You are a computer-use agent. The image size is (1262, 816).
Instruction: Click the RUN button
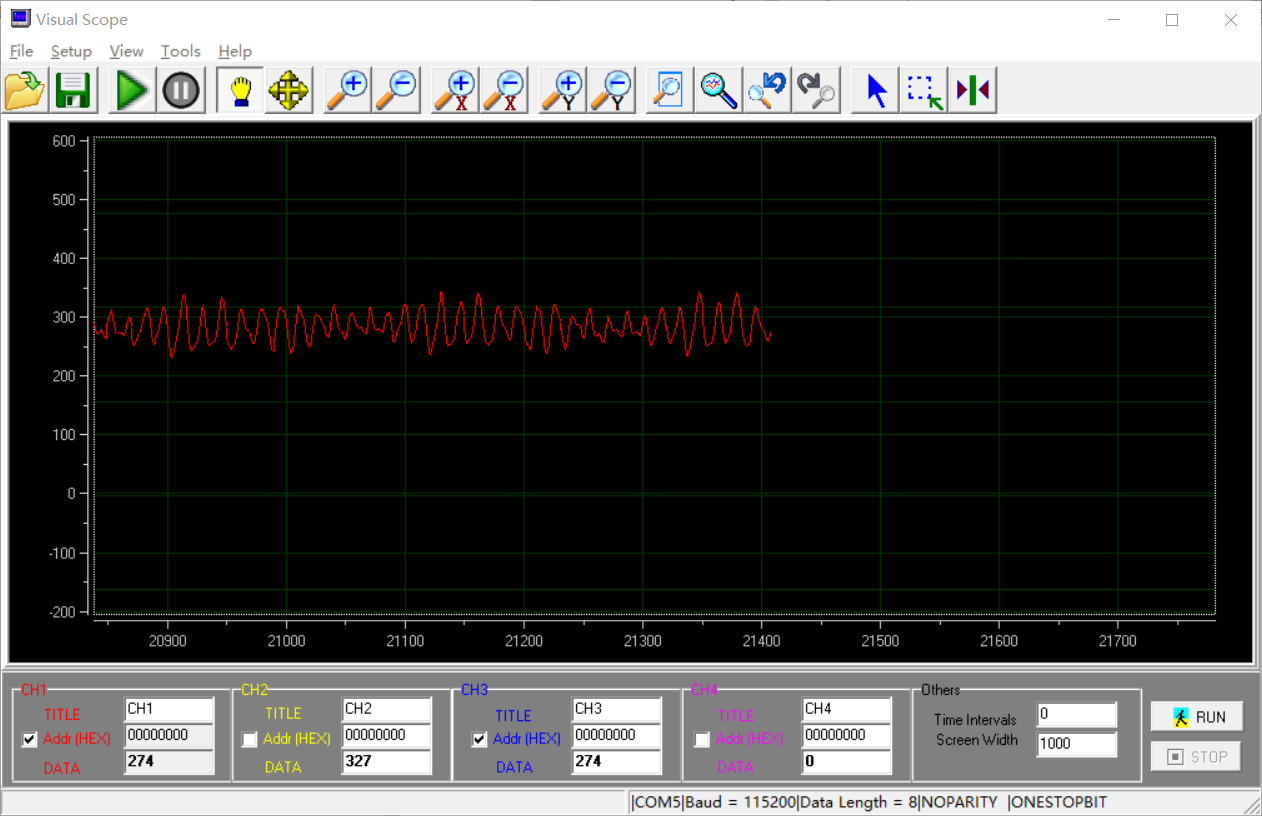pyautogui.click(x=1196, y=717)
